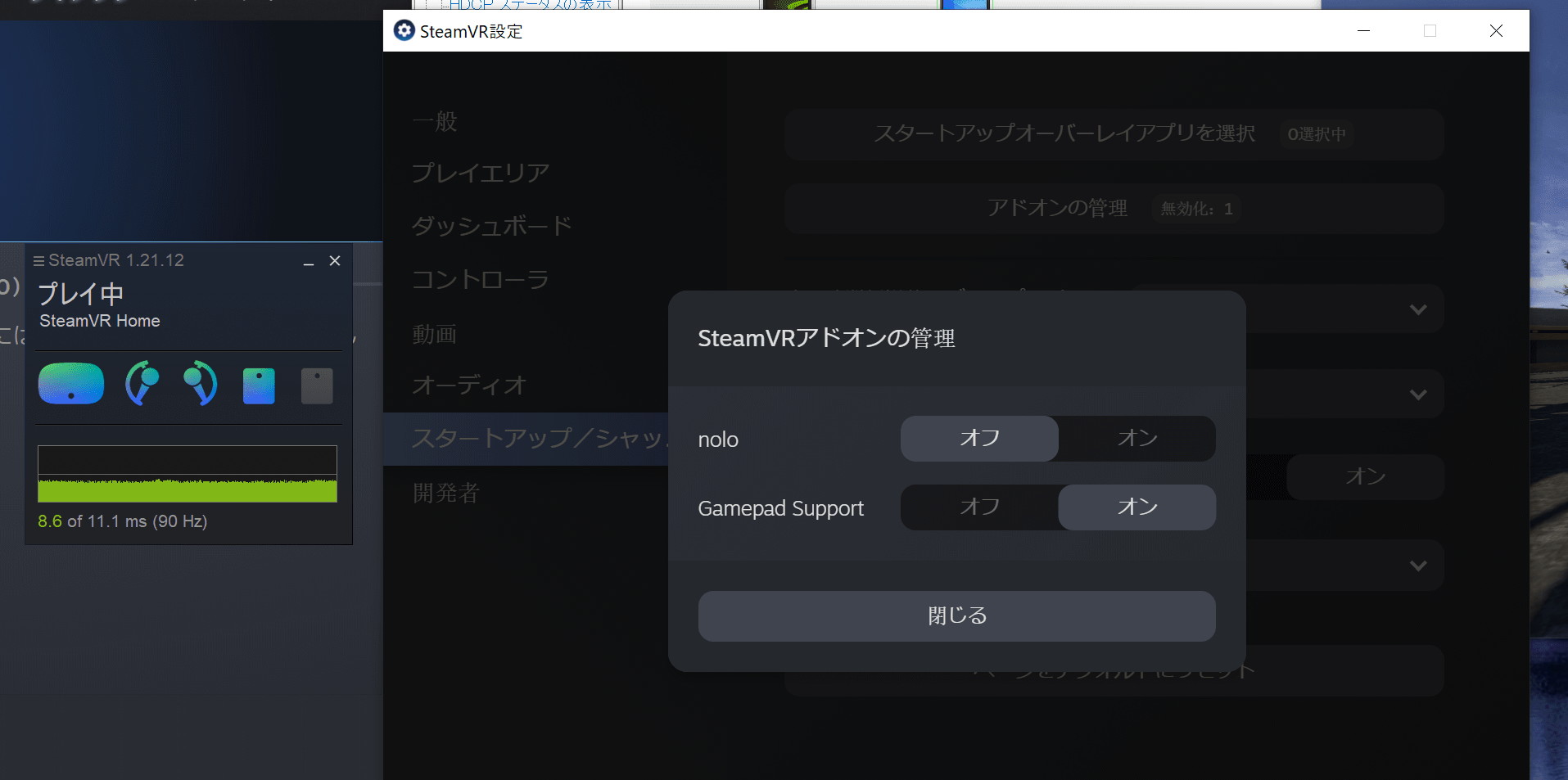Click the left controller status icon
The height and width of the screenshot is (780, 1568).
tap(142, 383)
